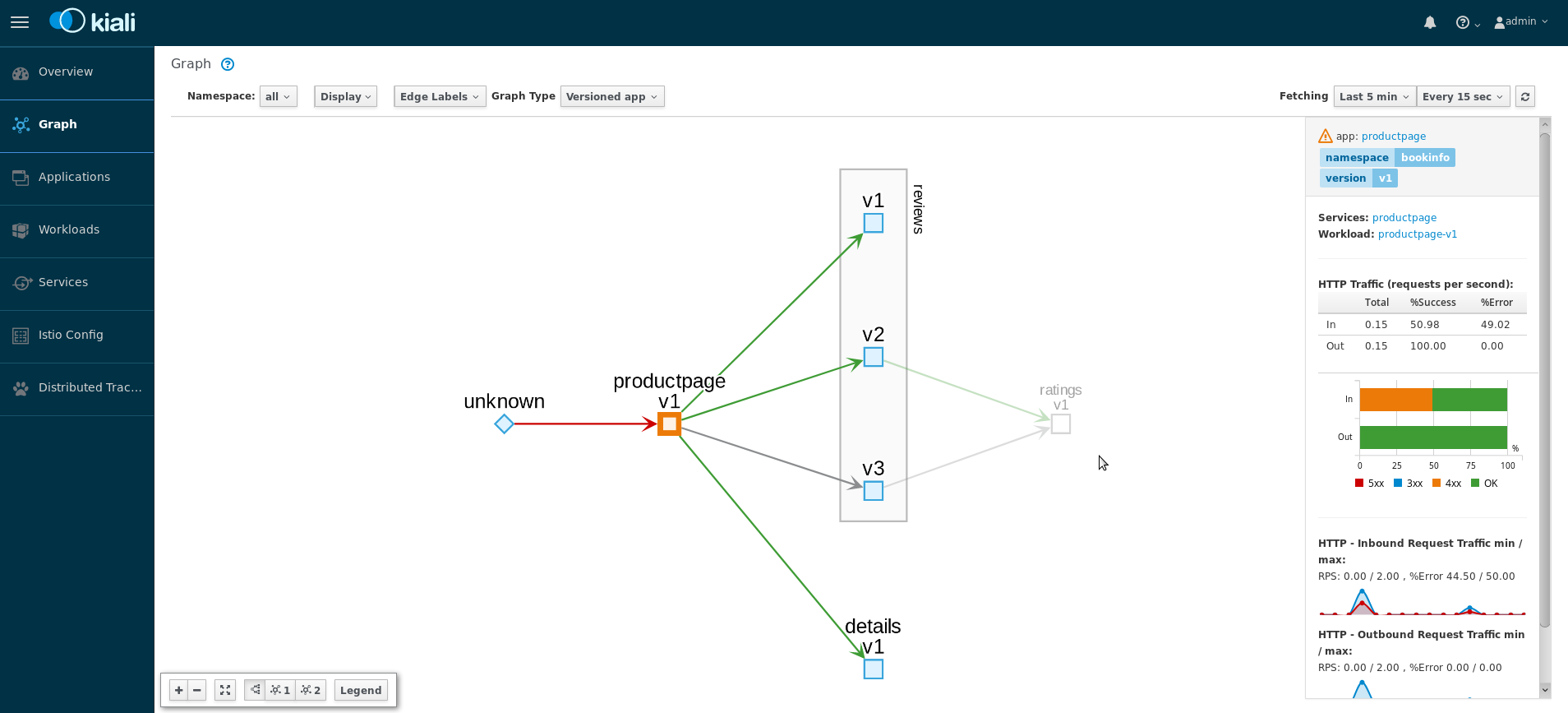
Task: Zoom out with the minus button
Action: (x=197, y=690)
